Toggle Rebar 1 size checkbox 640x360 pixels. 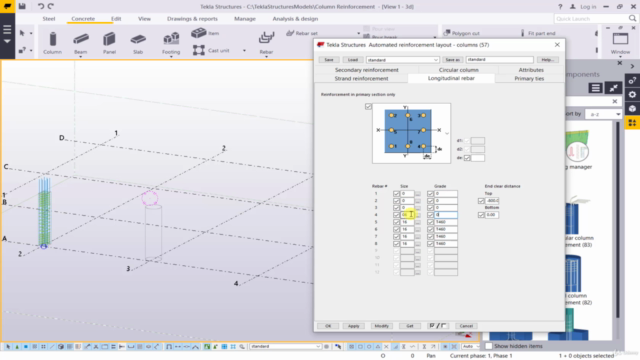click(x=396, y=194)
